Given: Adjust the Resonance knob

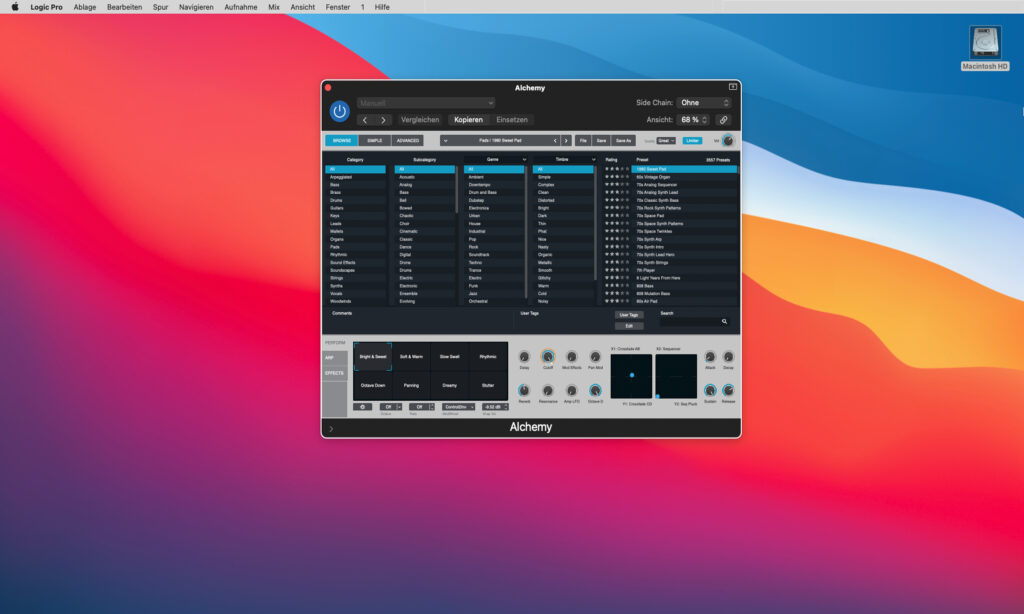Looking at the screenshot, I should click(x=548, y=391).
